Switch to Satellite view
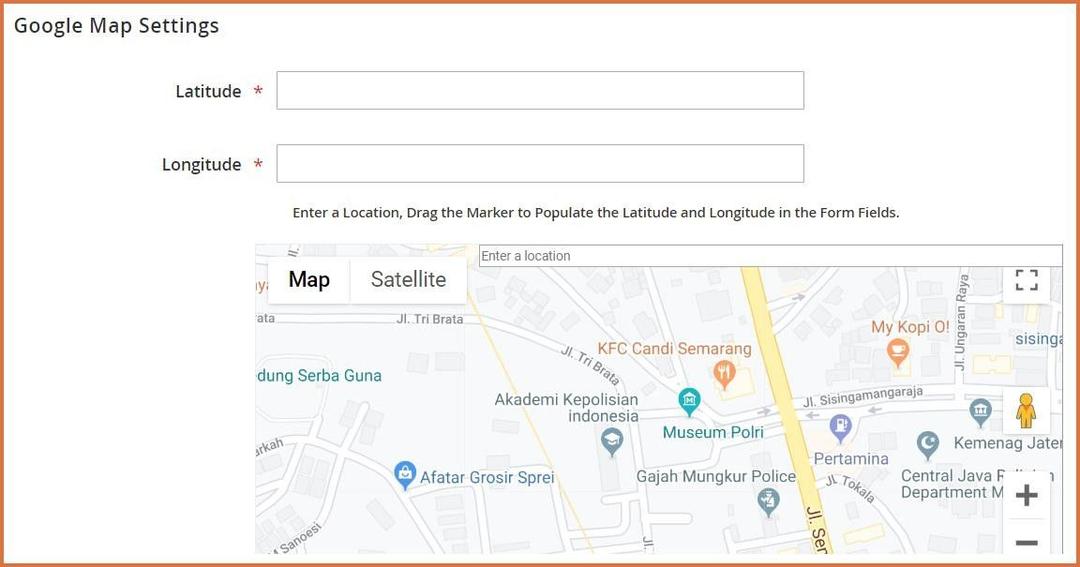The width and height of the screenshot is (1080, 567). 408,280
